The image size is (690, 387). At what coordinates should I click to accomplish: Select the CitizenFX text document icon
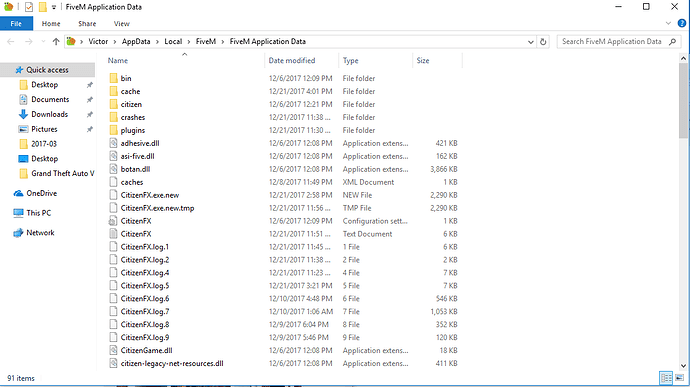113,234
